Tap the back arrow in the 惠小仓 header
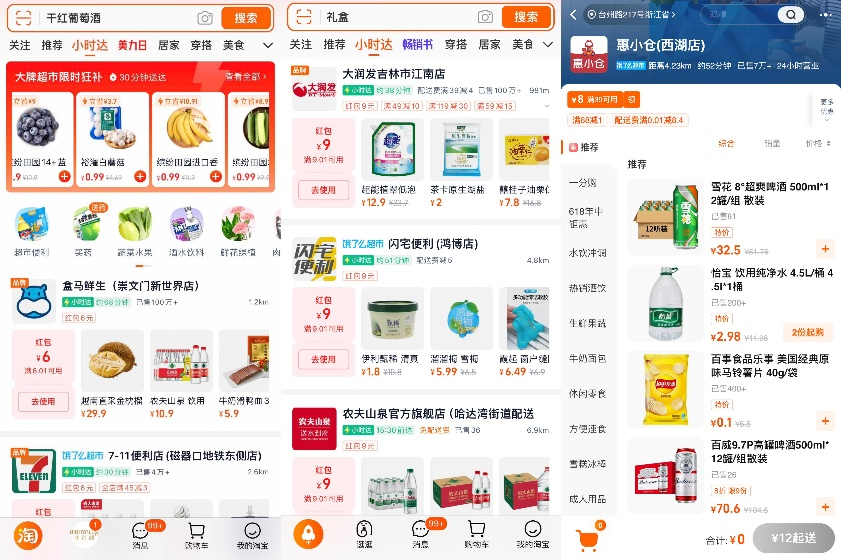The image size is (841, 560). 573,14
